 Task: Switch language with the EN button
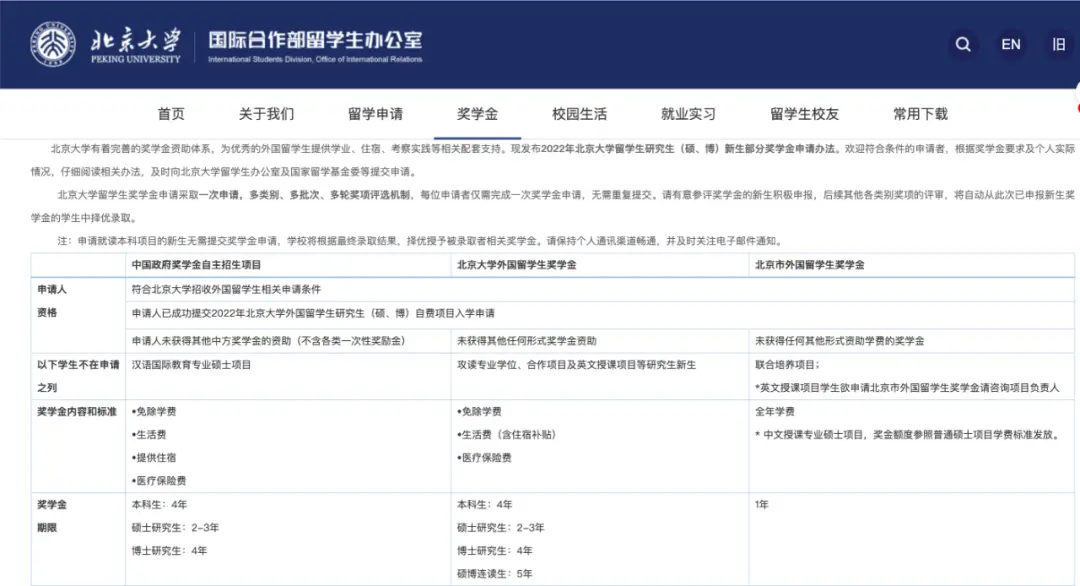[1010, 44]
